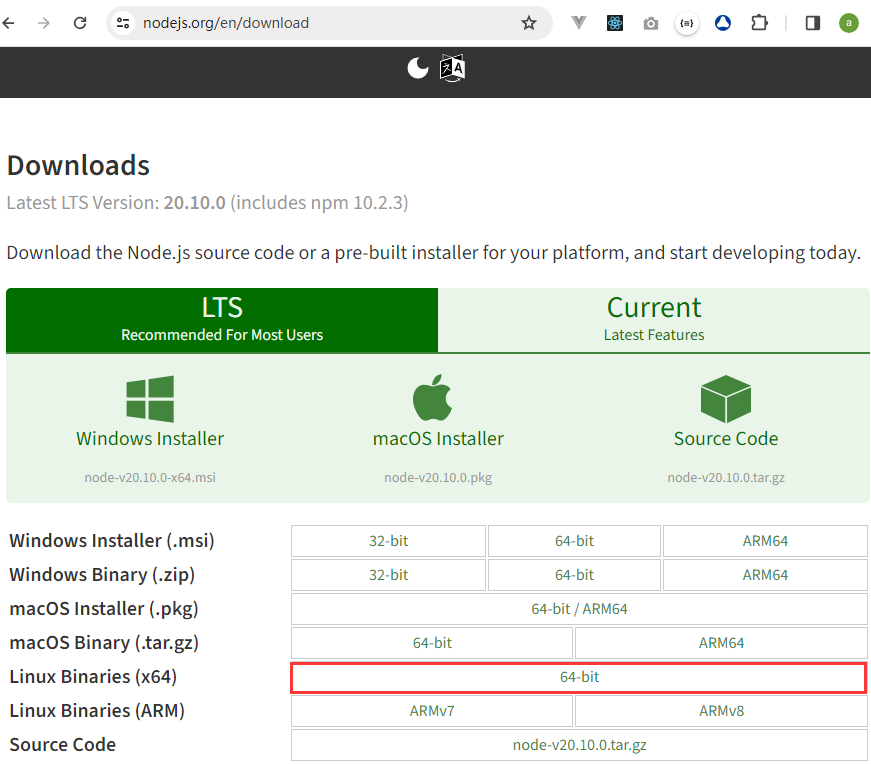This screenshot has height=764, width=871.
Task: Download the Windows Installer link
Action: click(x=150, y=439)
